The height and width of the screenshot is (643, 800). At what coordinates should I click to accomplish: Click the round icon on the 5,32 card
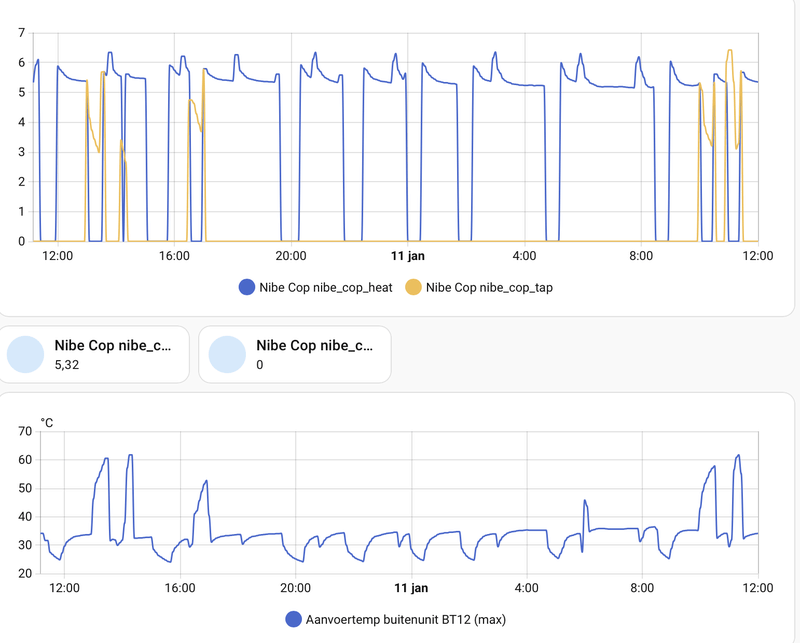[26, 354]
